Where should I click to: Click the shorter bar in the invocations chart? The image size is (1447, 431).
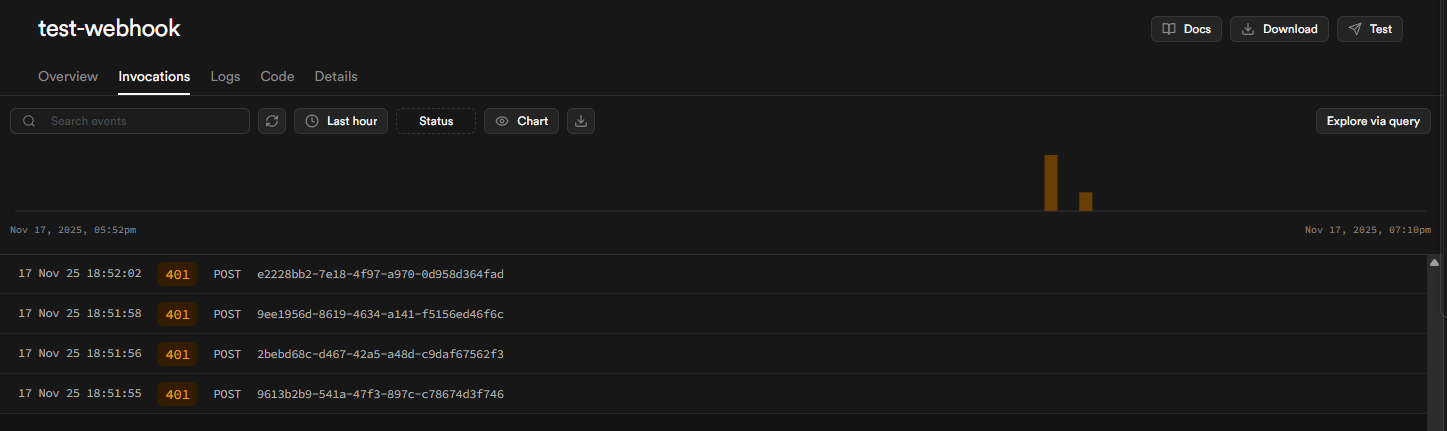tap(1085, 201)
